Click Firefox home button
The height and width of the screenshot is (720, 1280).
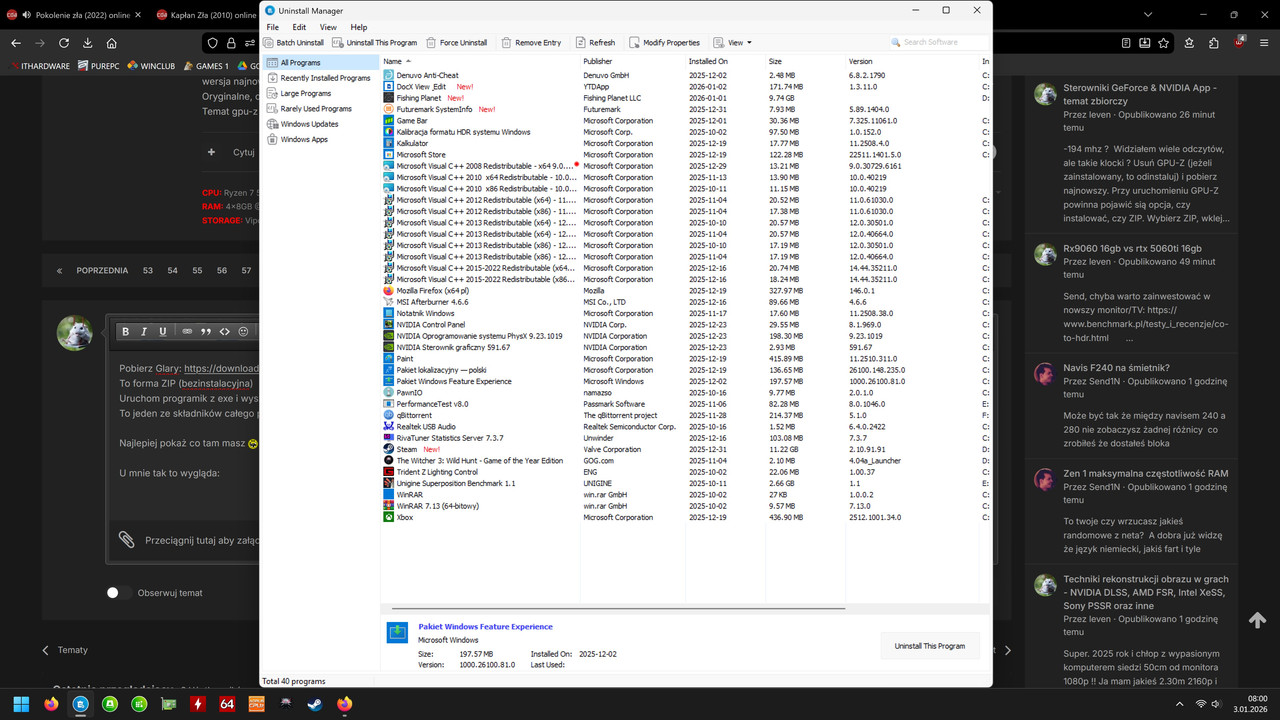pos(111,43)
